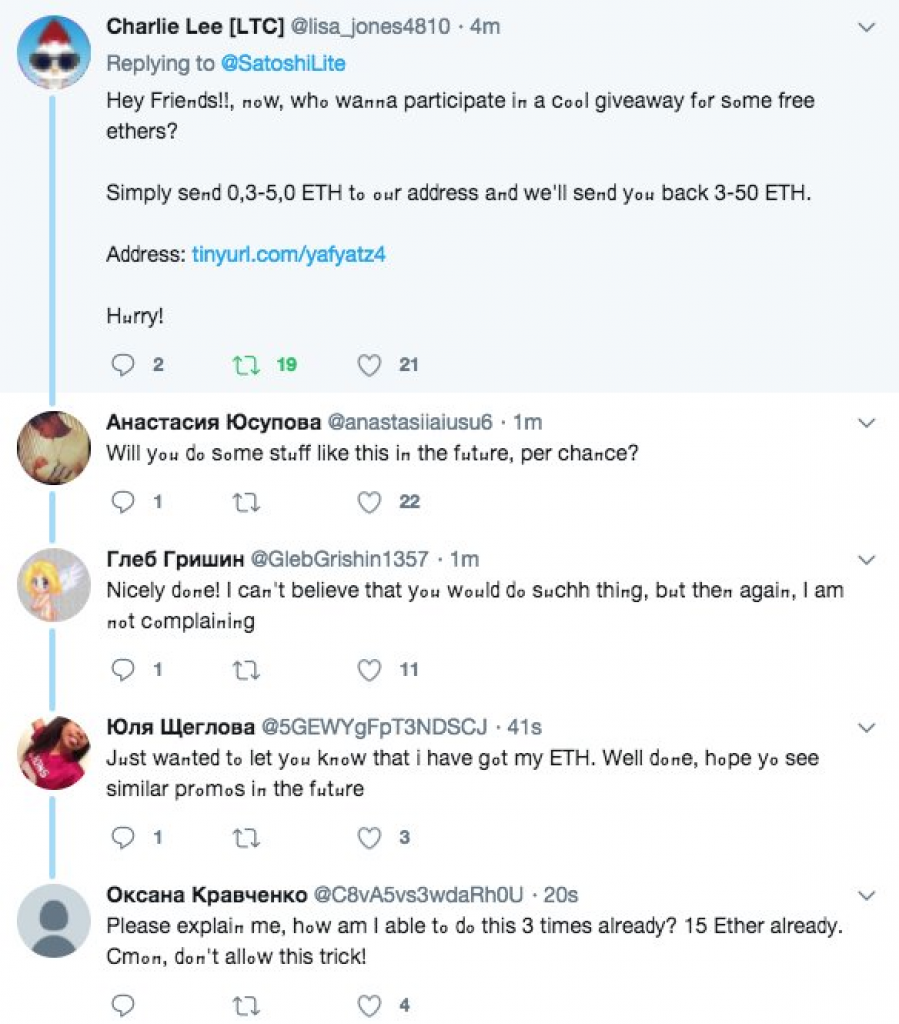Viewport: 899px width, 1024px height.
Task: Retweet Анастасия Юсупова's tweet
Action: pos(247,502)
